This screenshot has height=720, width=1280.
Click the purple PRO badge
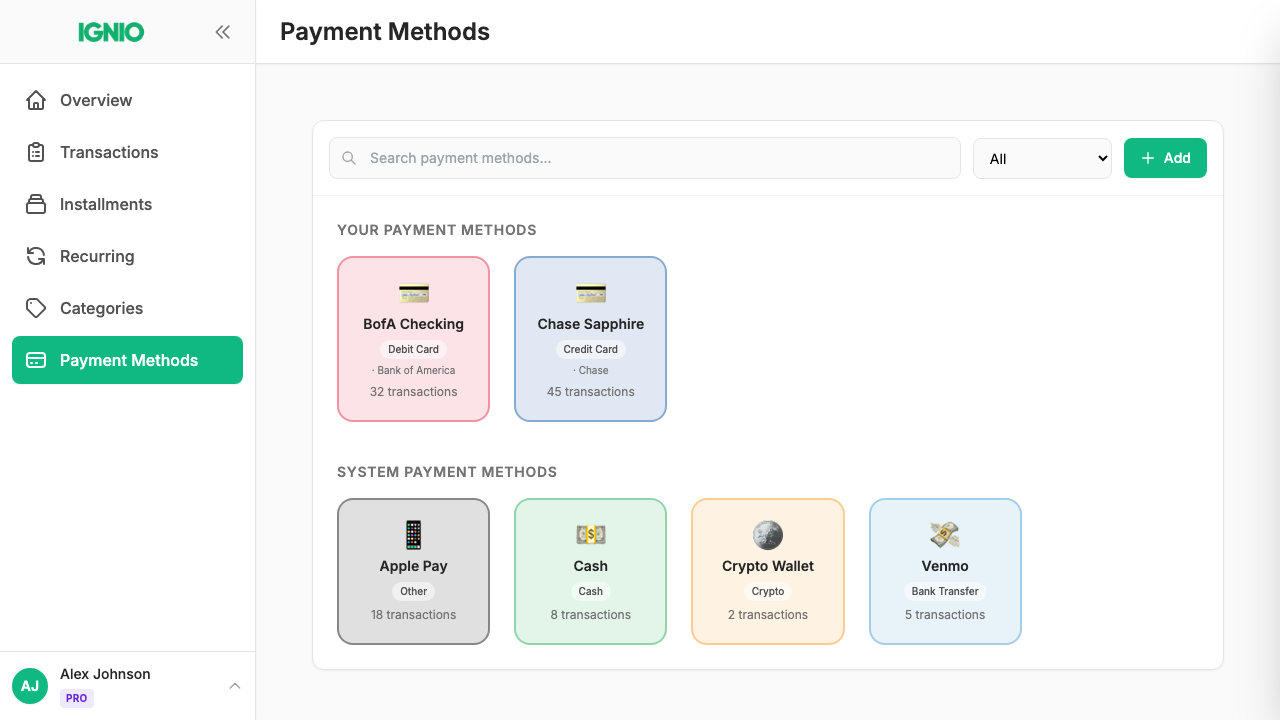(76, 698)
